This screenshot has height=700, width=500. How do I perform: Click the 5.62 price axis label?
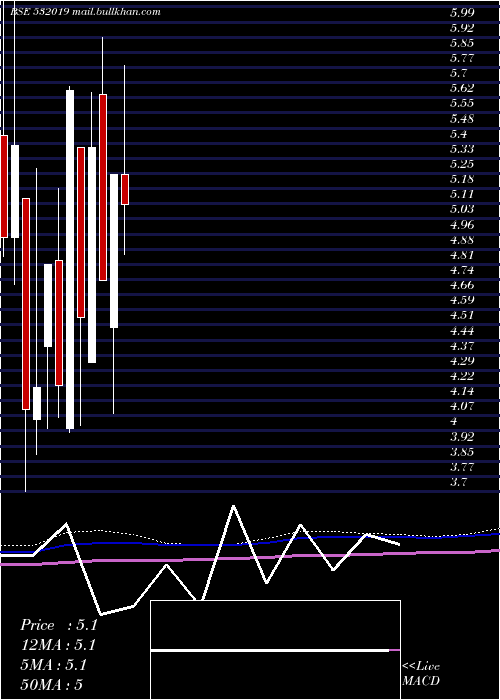tap(462, 88)
